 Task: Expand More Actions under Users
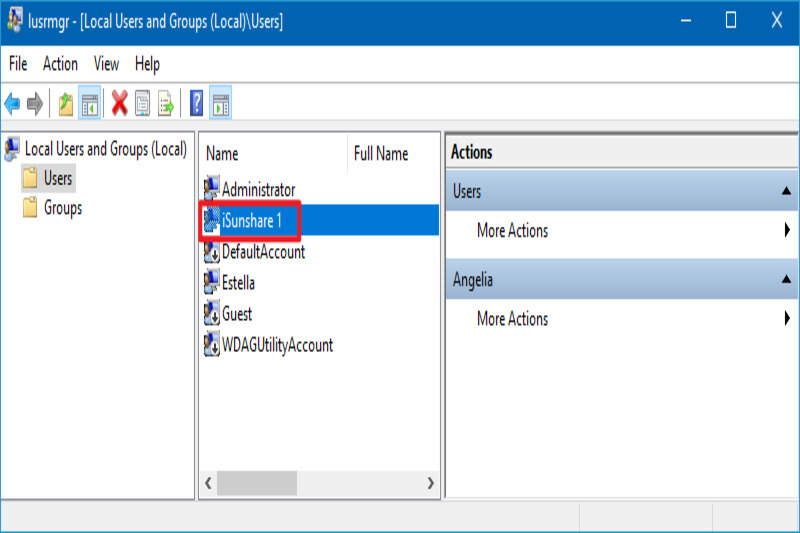512,231
